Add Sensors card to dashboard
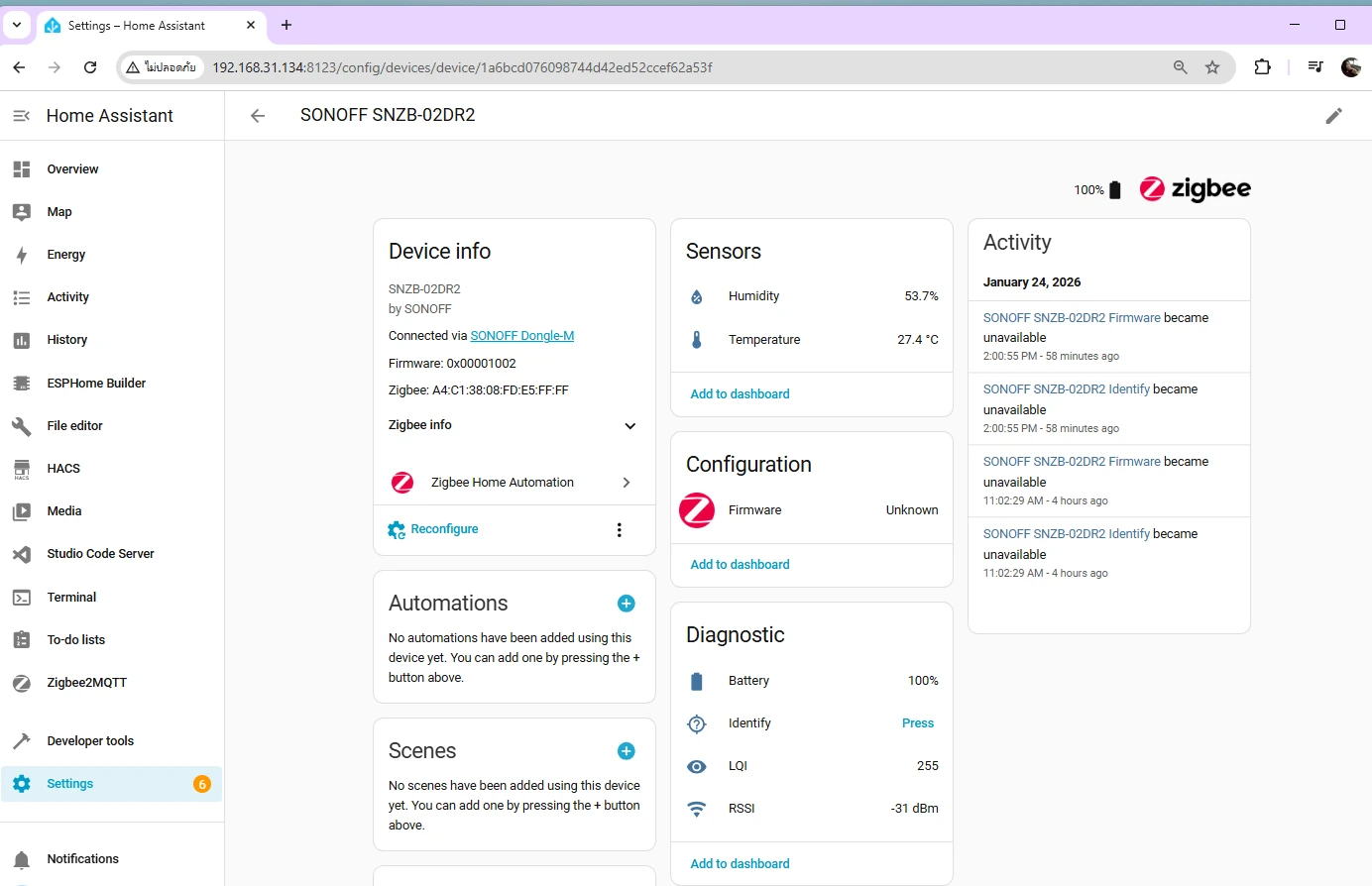Screen dimensions: 1372x886 (740, 394)
